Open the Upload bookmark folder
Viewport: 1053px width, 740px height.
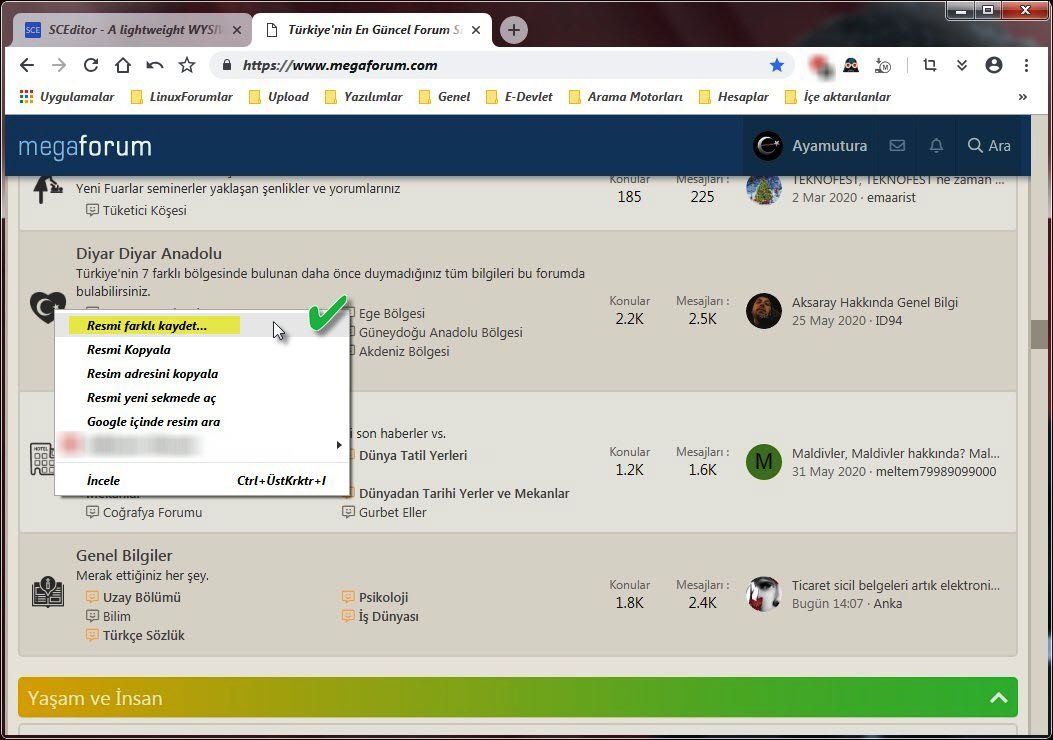click(279, 97)
